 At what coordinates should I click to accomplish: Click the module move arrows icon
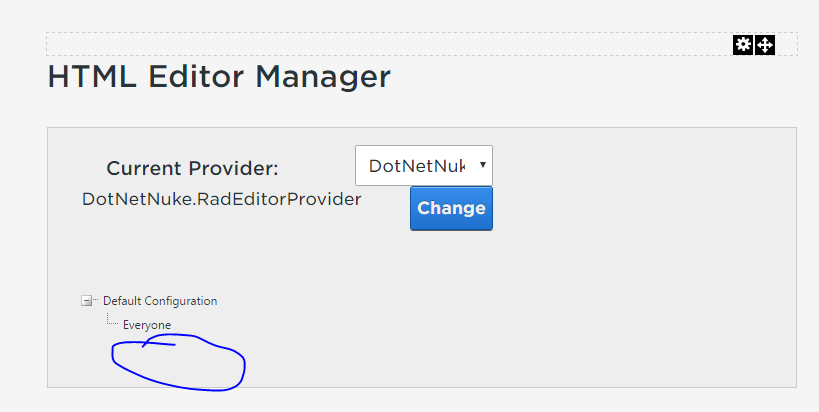[765, 44]
